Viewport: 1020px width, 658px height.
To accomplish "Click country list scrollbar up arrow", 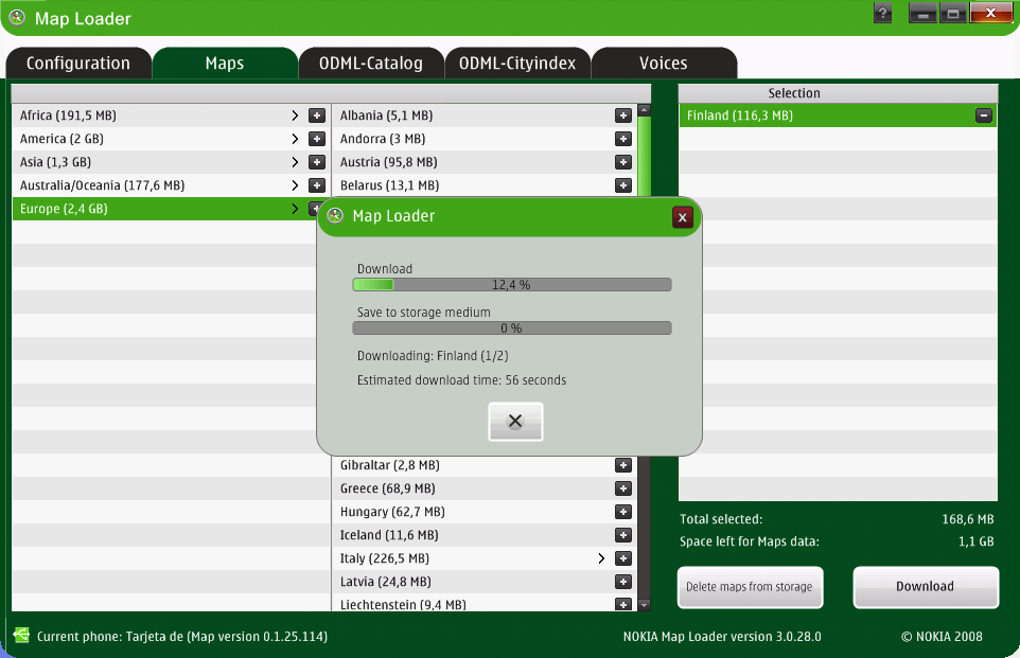I will click(644, 110).
